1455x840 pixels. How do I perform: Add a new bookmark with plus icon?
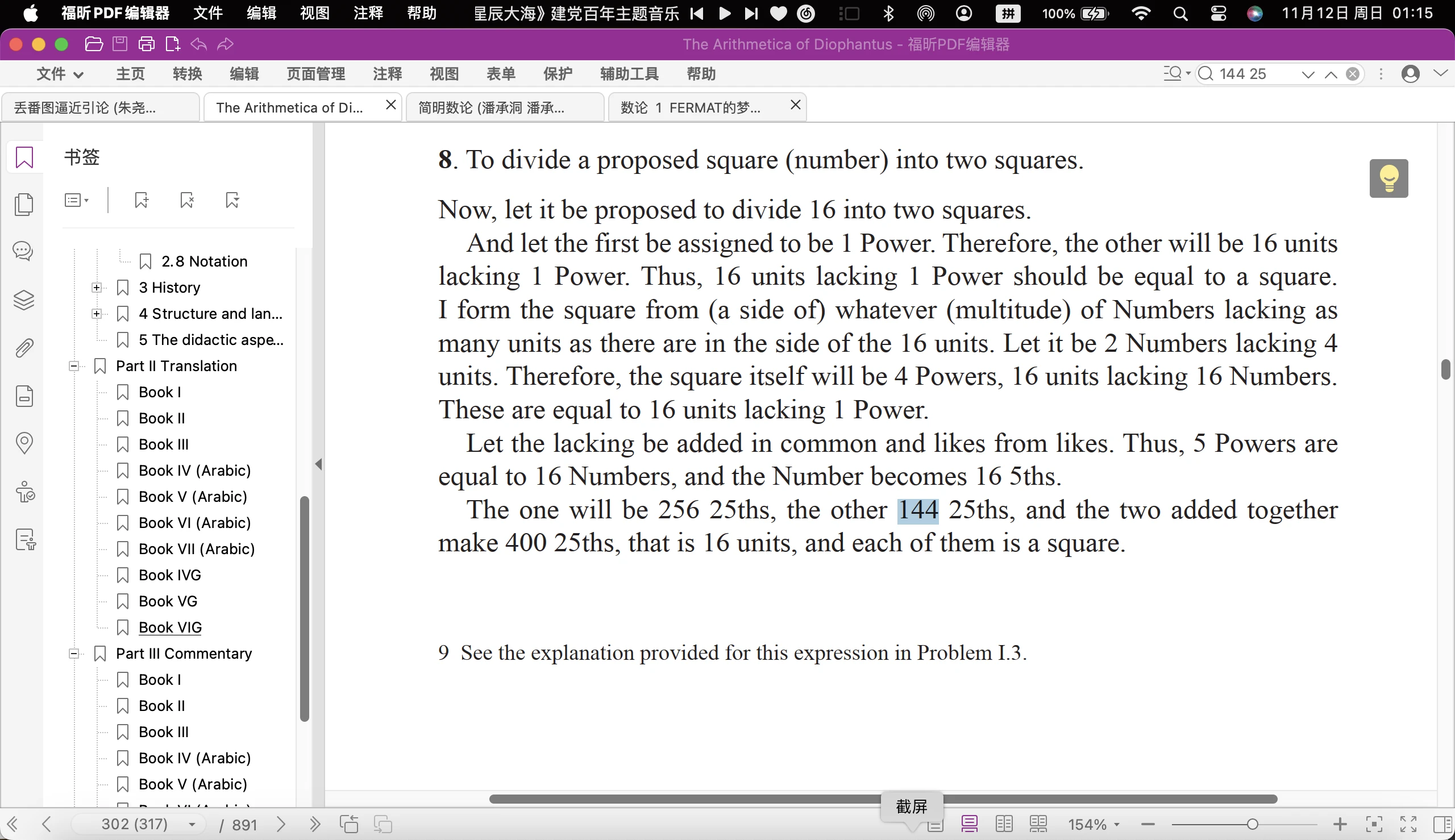point(142,200)
